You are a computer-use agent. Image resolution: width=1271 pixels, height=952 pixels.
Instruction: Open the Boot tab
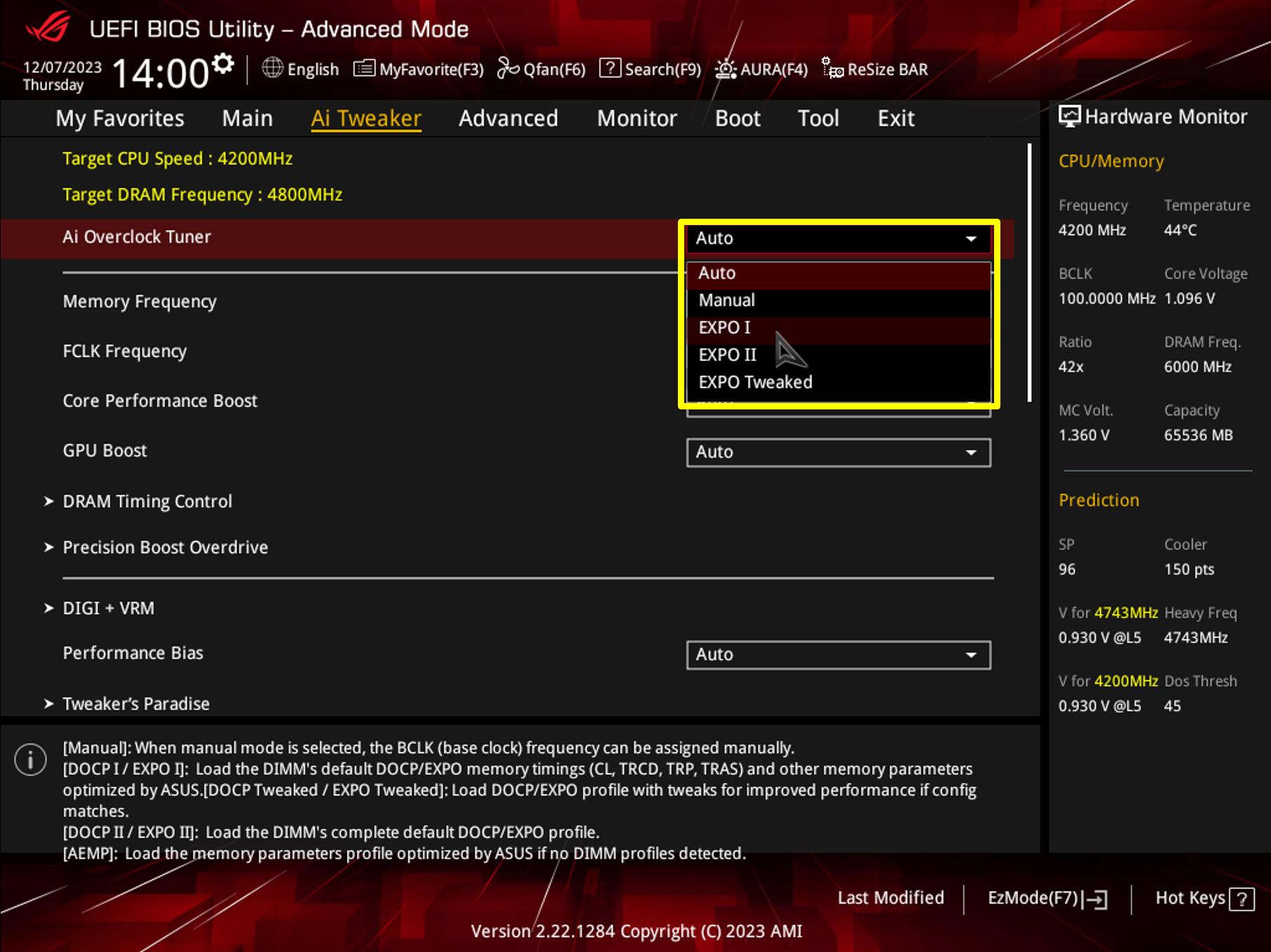tap(738, 118)
